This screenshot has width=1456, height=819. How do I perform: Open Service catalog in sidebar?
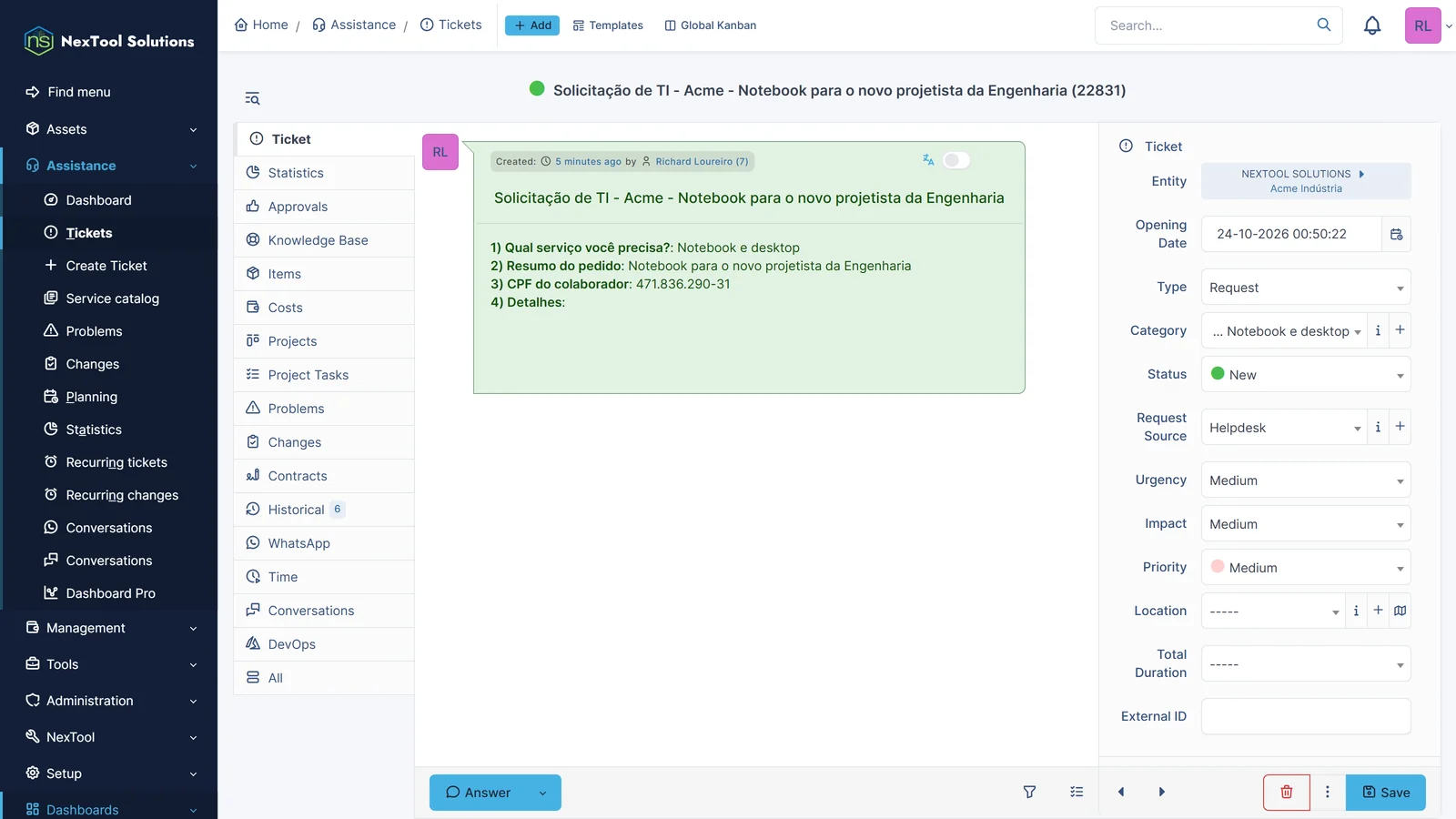point(112,298)
